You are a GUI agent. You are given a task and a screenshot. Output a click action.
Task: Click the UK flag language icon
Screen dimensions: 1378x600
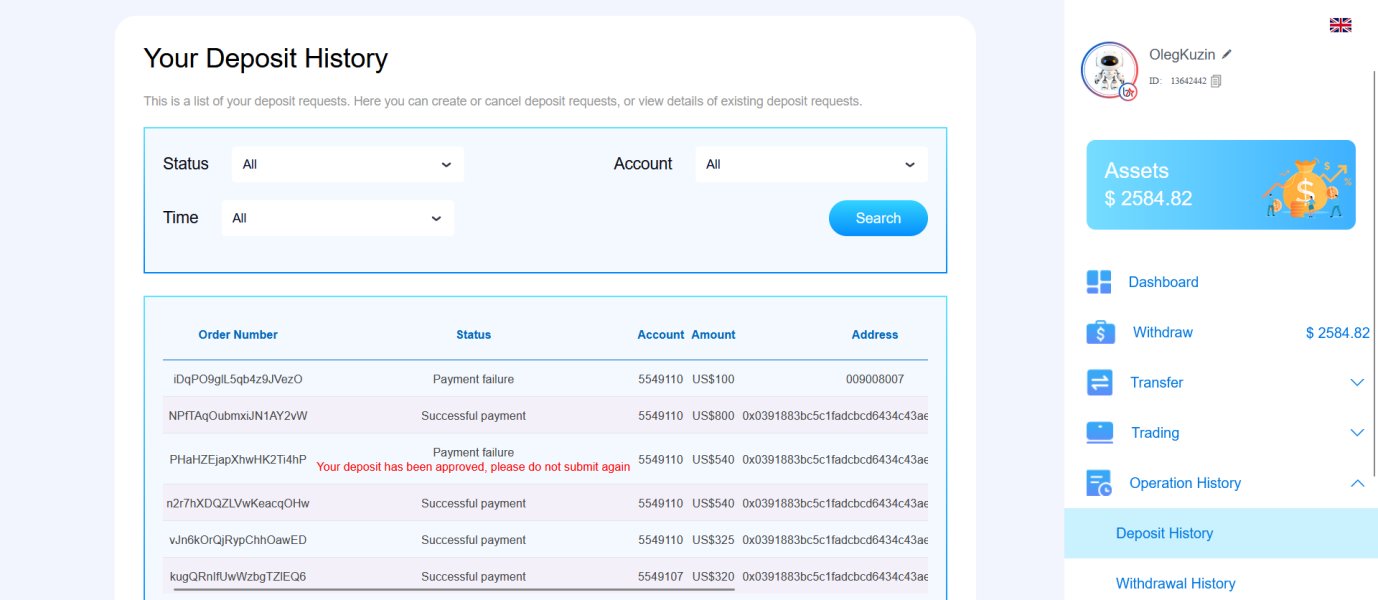click(x=1340, y=25)
